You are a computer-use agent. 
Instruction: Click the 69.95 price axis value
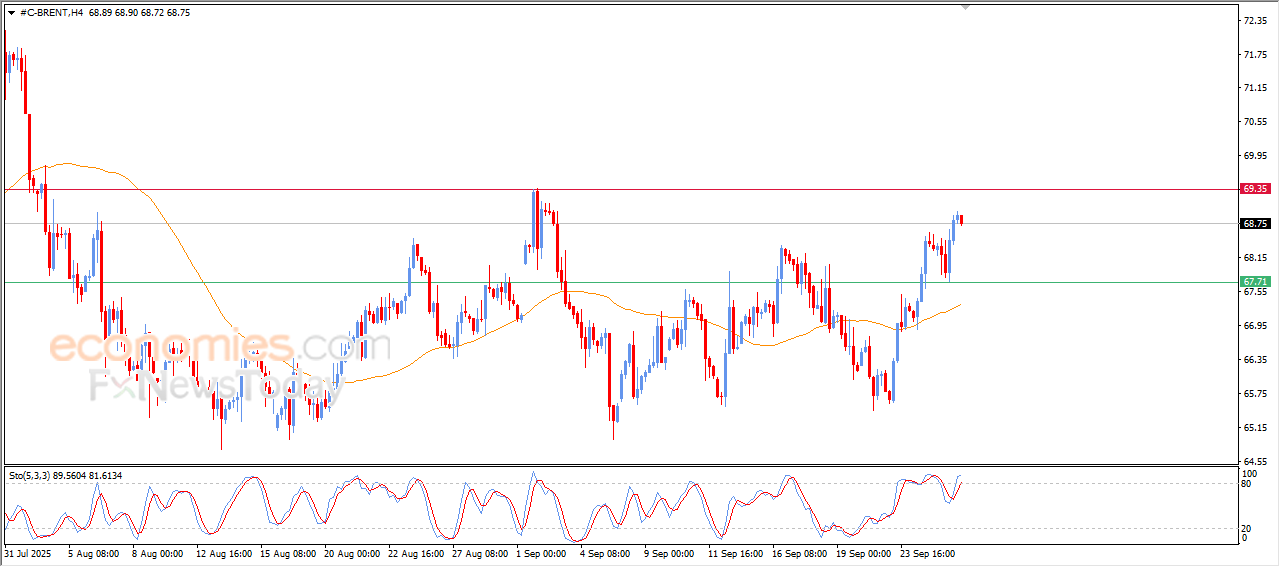(x=1254, y=156)
